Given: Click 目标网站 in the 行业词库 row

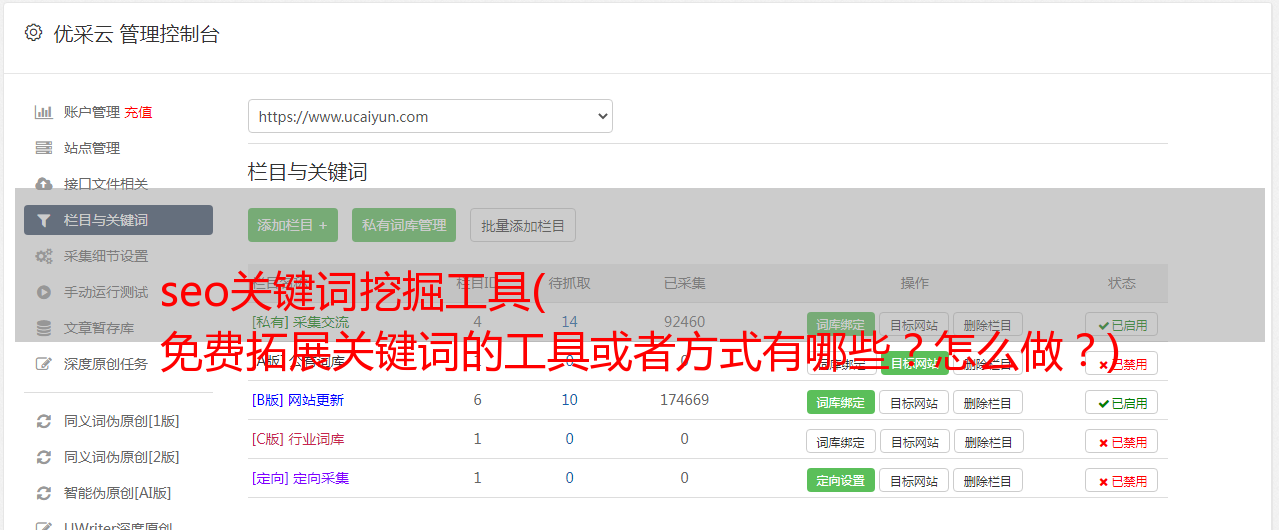Looking at the screenshot, I should click(x=914, y=442).
